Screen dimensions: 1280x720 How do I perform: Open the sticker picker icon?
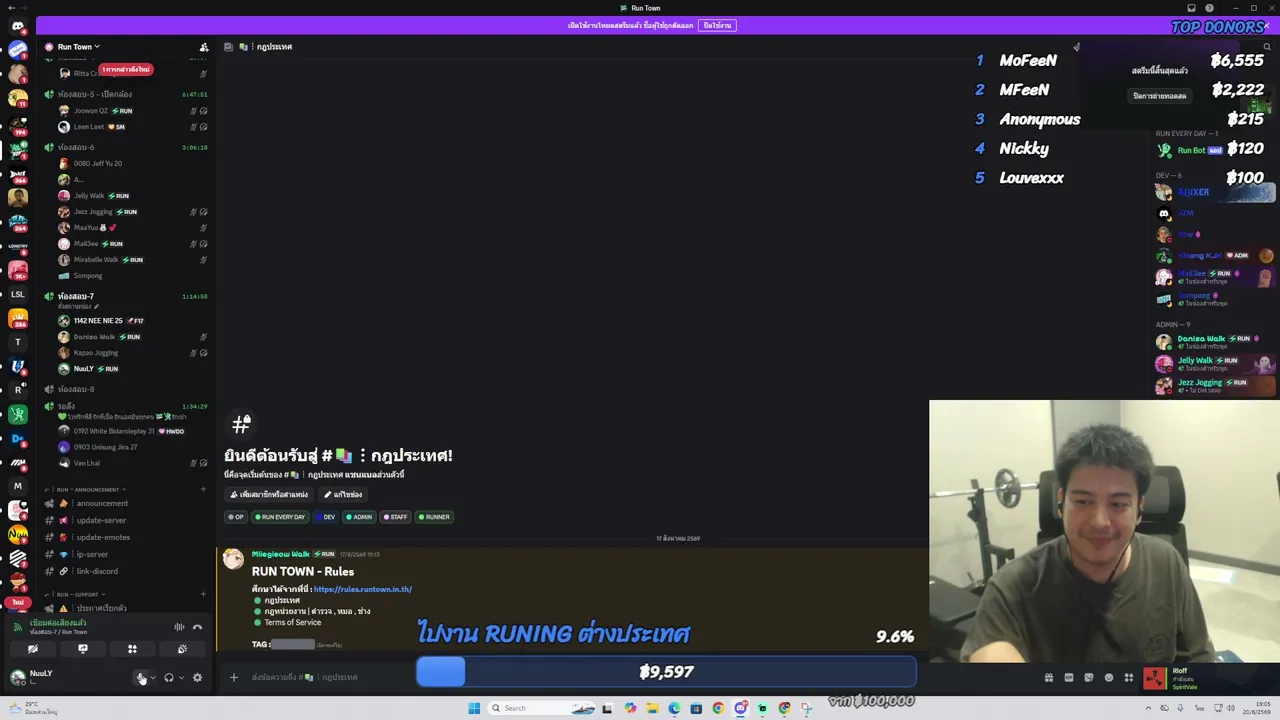(1089, 677)
